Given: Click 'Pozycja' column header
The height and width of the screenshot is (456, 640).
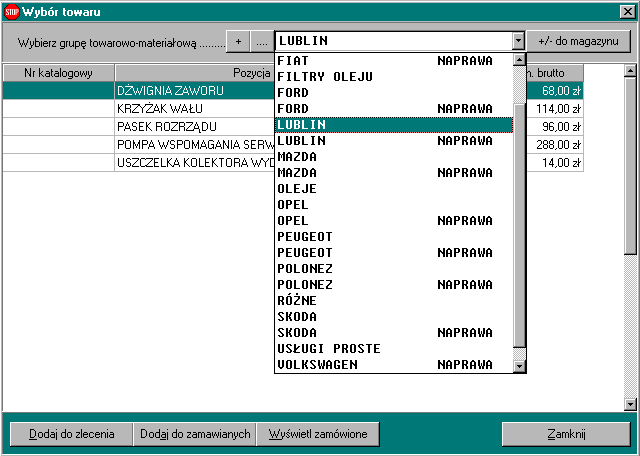Looking at the screenshot, I should point(195,73).
